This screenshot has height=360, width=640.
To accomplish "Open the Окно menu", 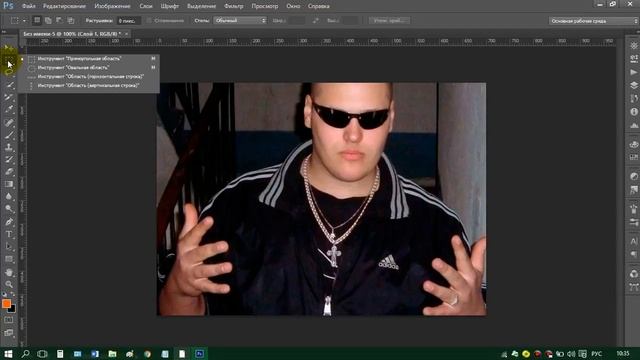I will 293,6.
